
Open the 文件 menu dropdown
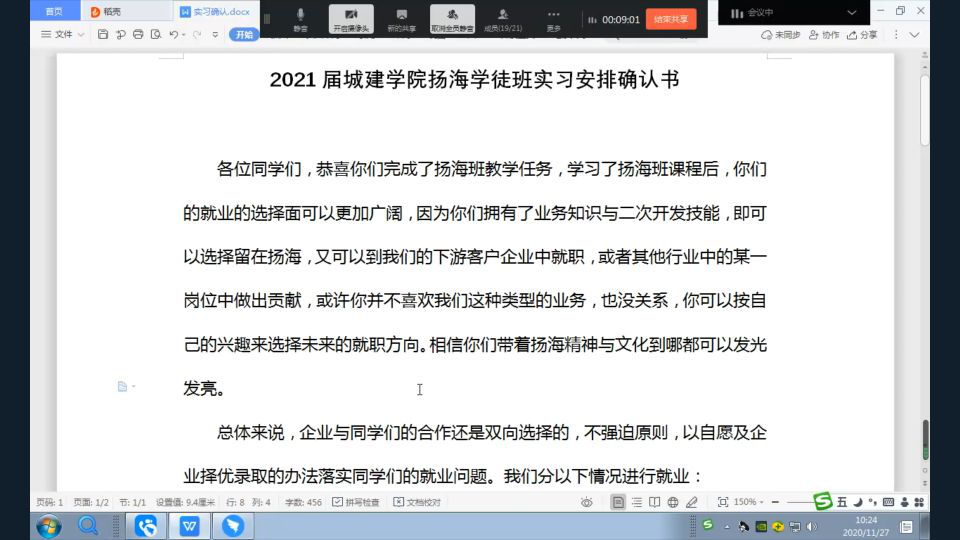[x=62, y=34]
